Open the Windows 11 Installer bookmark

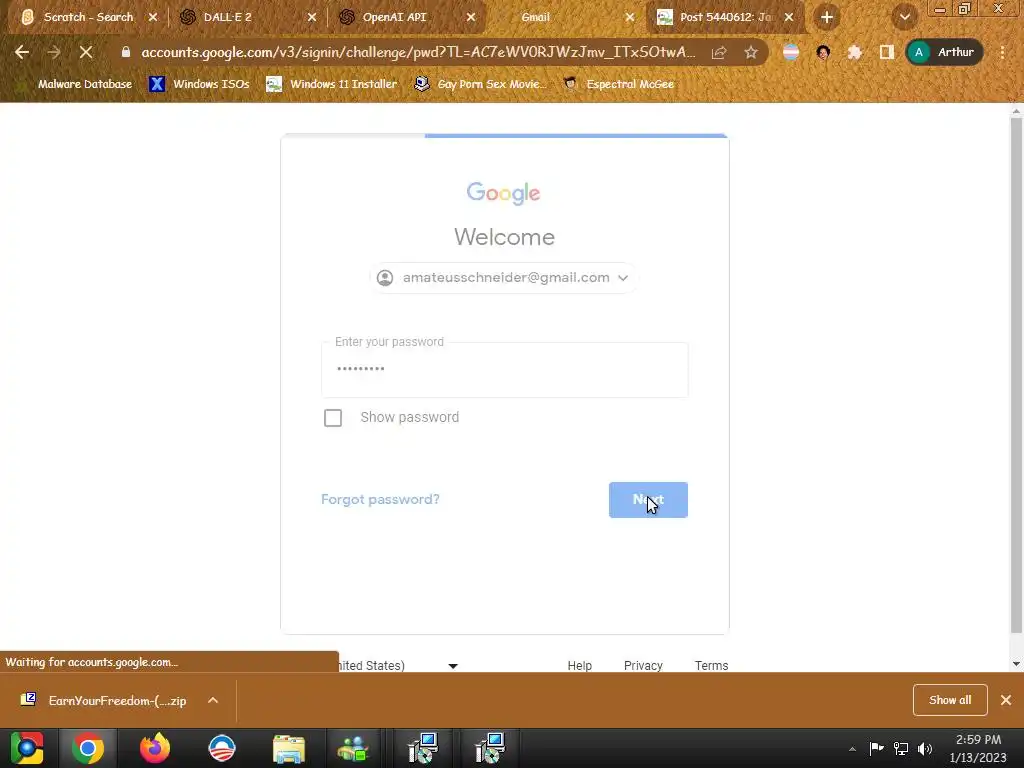(332, 84)
